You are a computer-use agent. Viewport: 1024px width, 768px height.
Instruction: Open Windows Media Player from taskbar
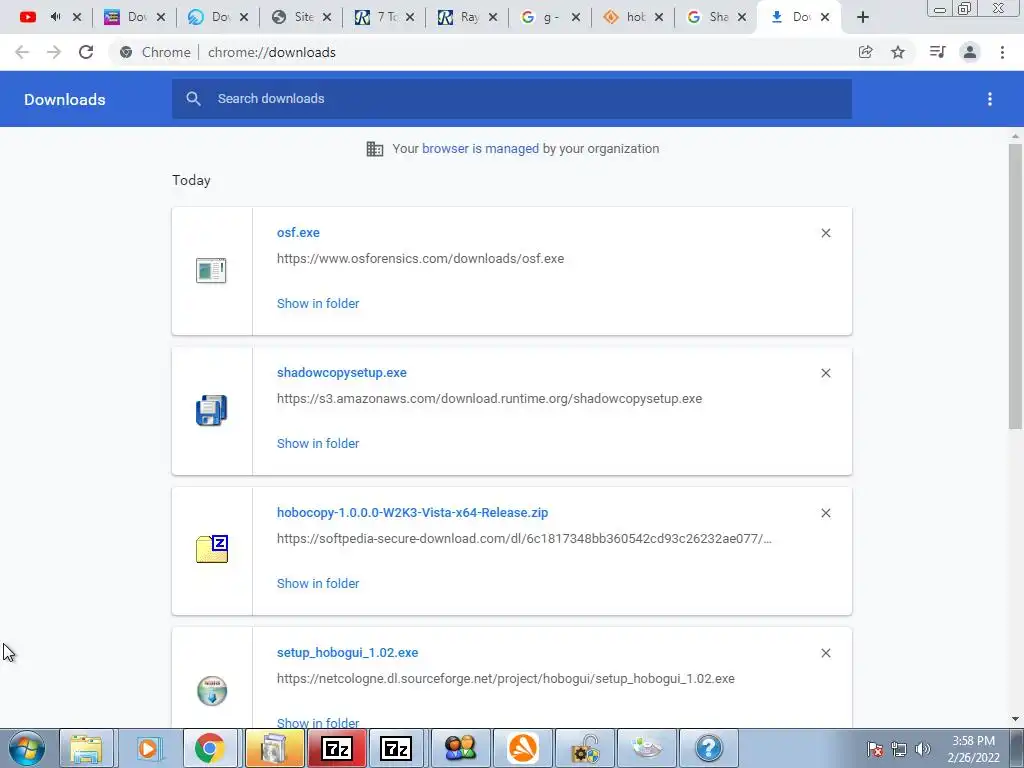pos(148,748)
